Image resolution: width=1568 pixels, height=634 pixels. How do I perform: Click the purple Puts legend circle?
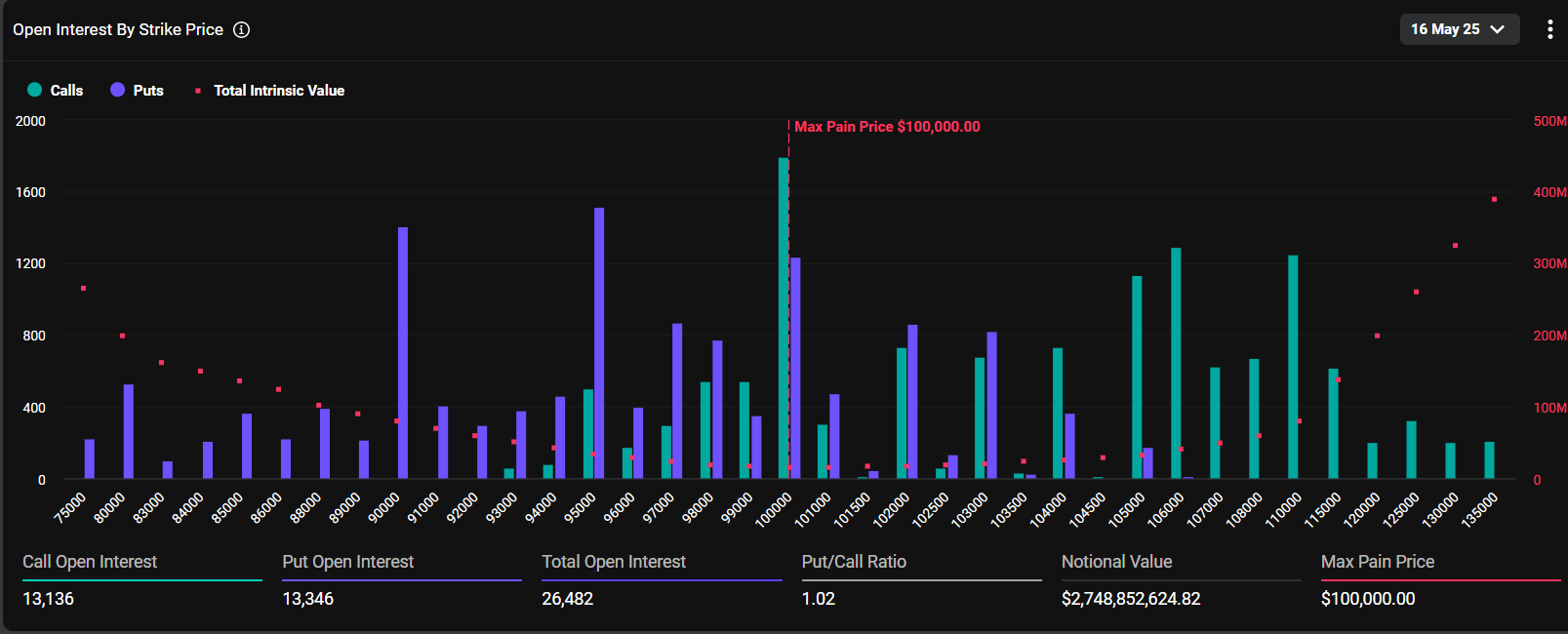click(118, 90)
